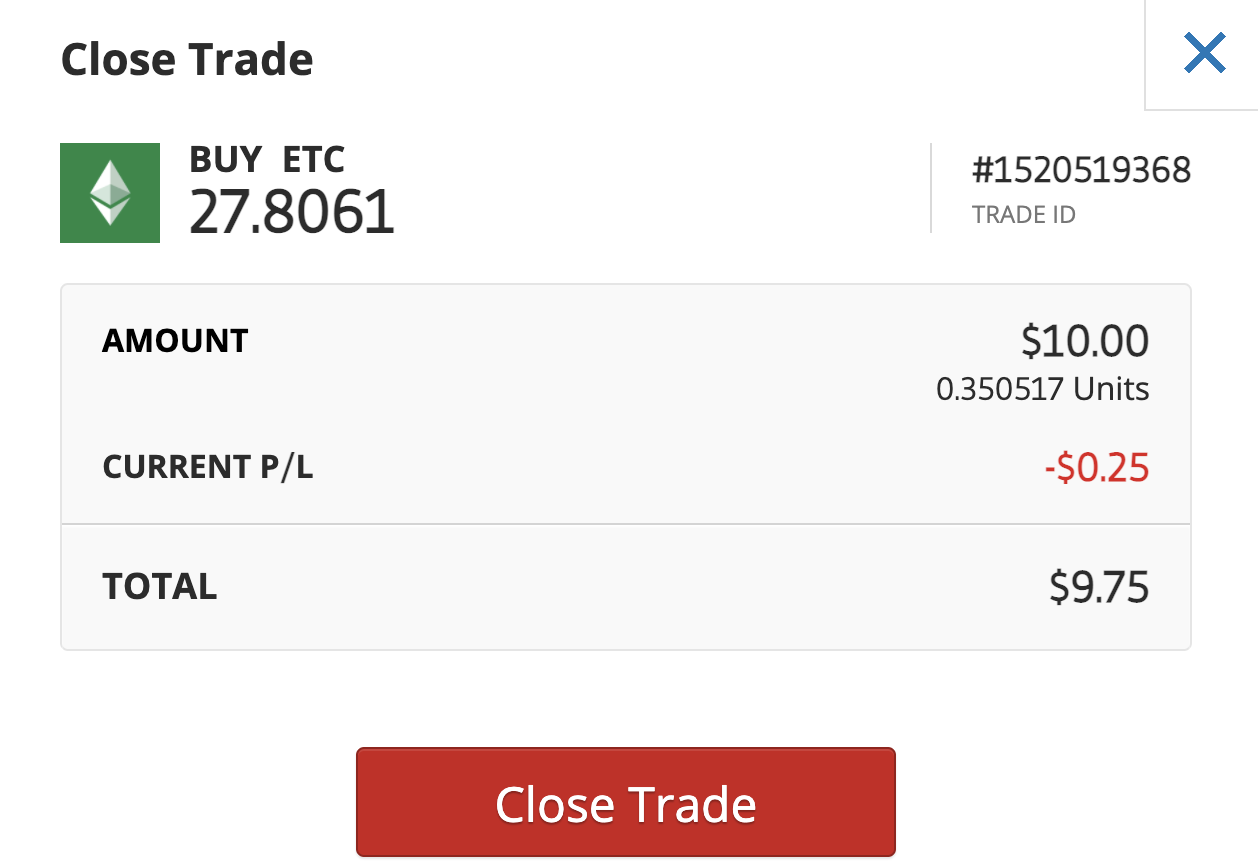Click the ETC ticker symbol text
The width and height of the screenshot is (1258, 868).
[314, 160]
